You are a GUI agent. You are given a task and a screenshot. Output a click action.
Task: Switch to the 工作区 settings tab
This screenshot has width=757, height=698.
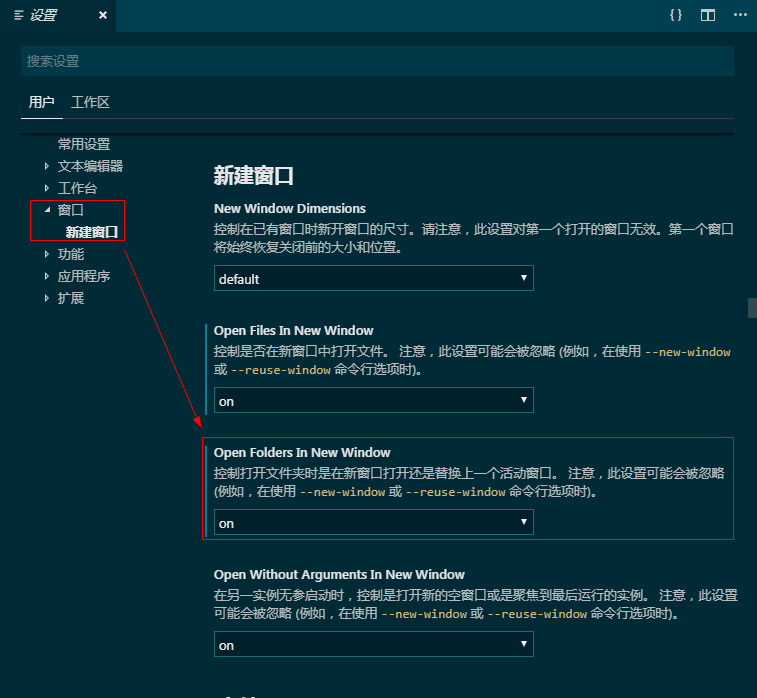point(90,102)
